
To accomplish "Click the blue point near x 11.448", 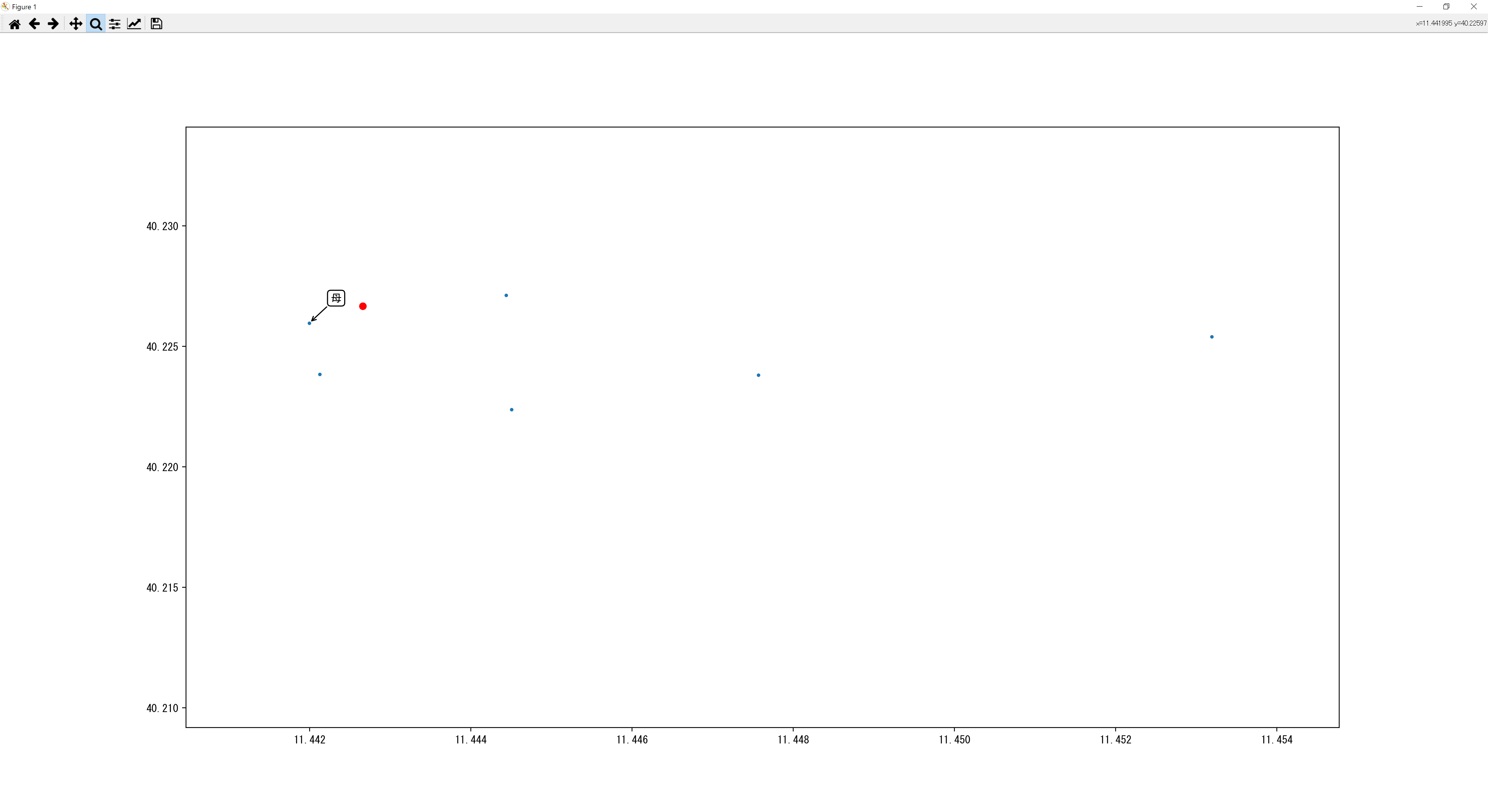I will [758, 375].
